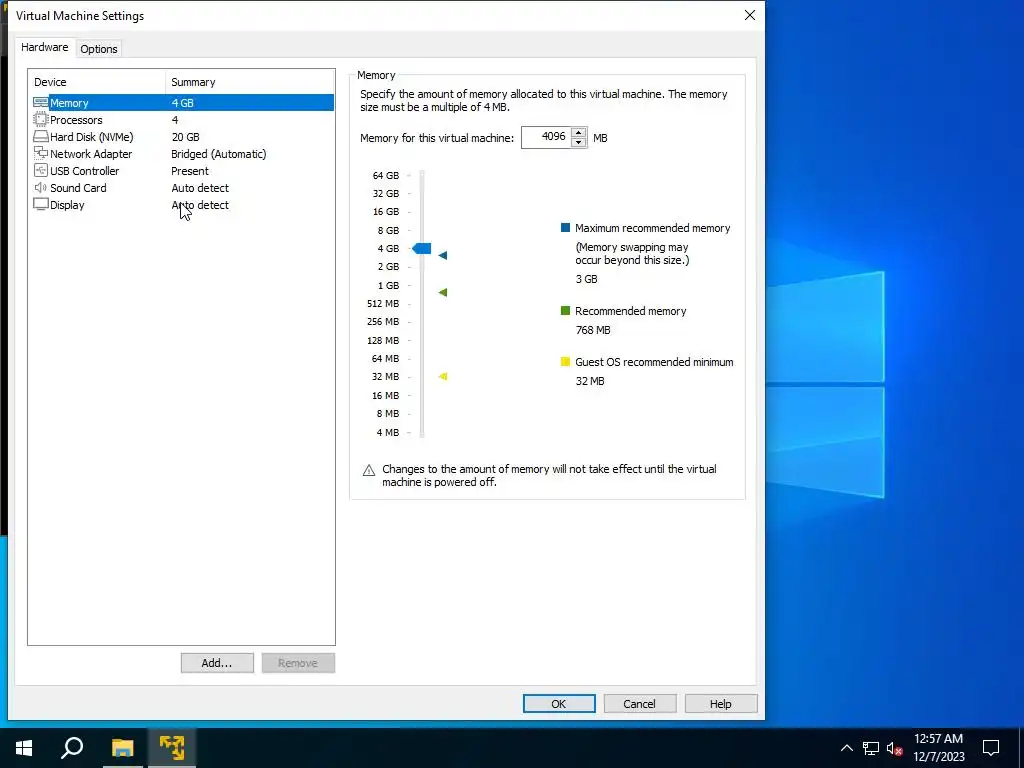Click the network status tray icon

(x=870, y=748)
